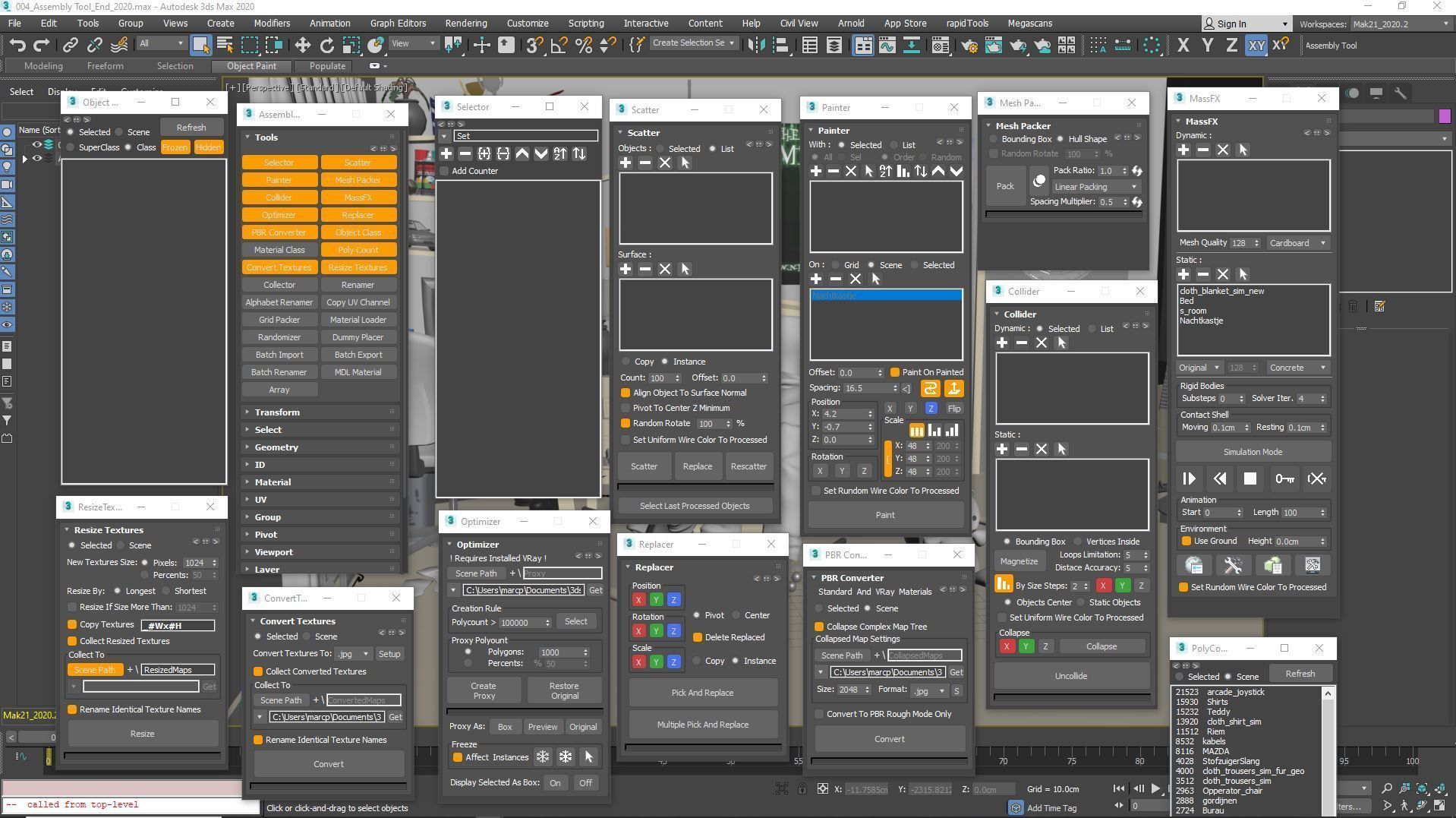1456x818 pixels.
Task: Toggle Paint On Painted checkbox
Action: point(895,372)
